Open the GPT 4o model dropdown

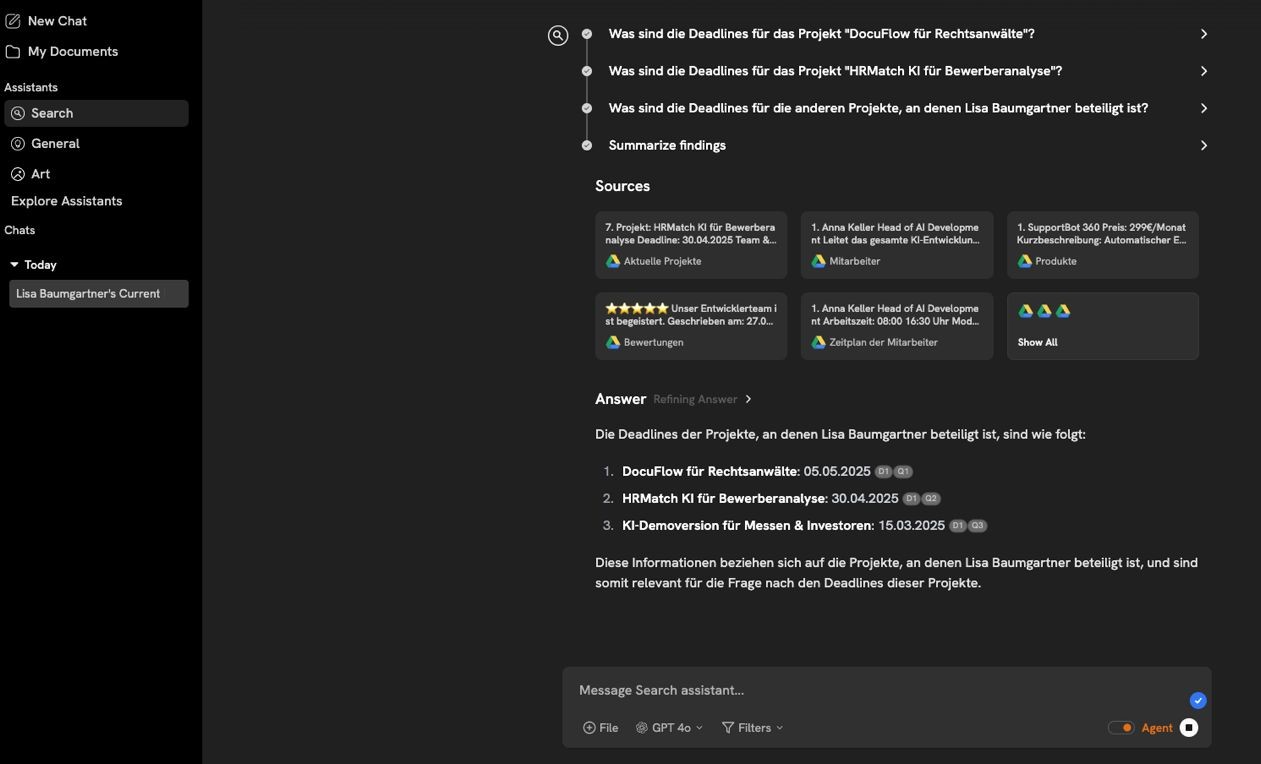pyautogui.click(x=669, y=728)
